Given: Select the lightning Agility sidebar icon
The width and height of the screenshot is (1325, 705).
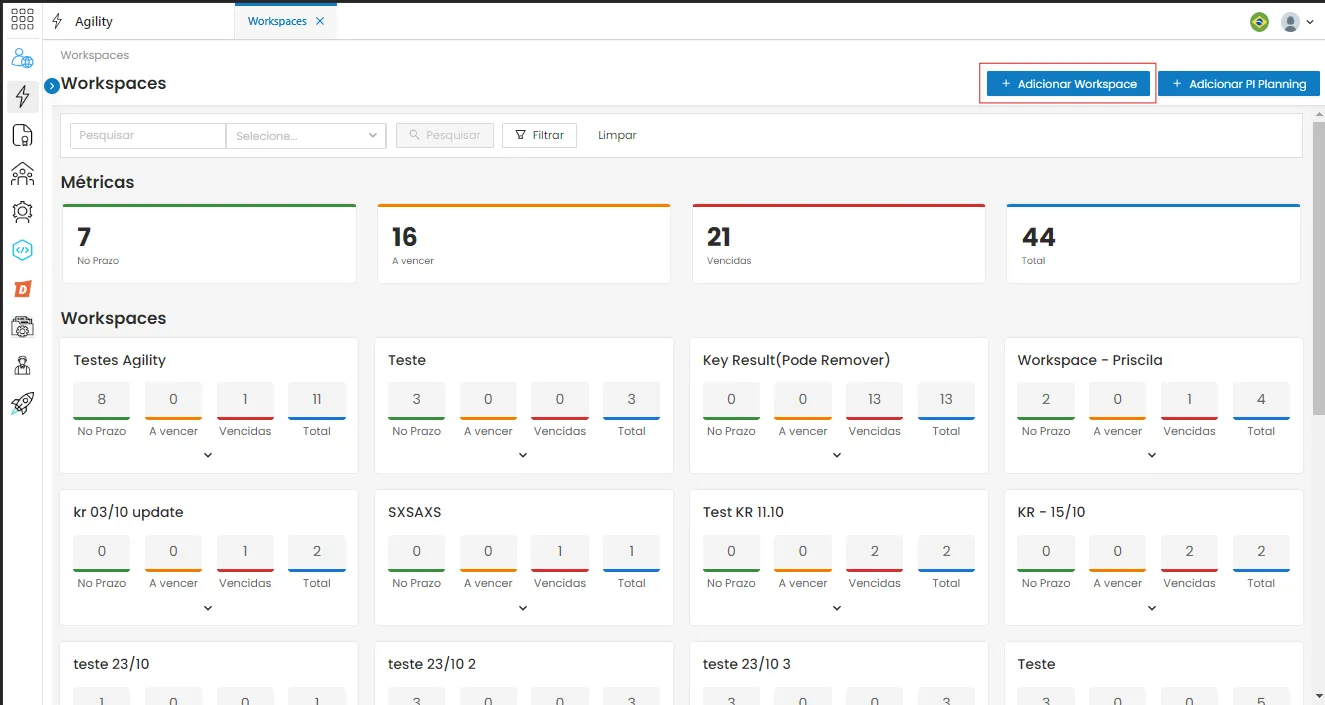Looking at the screenshot, I should (22, 96).
